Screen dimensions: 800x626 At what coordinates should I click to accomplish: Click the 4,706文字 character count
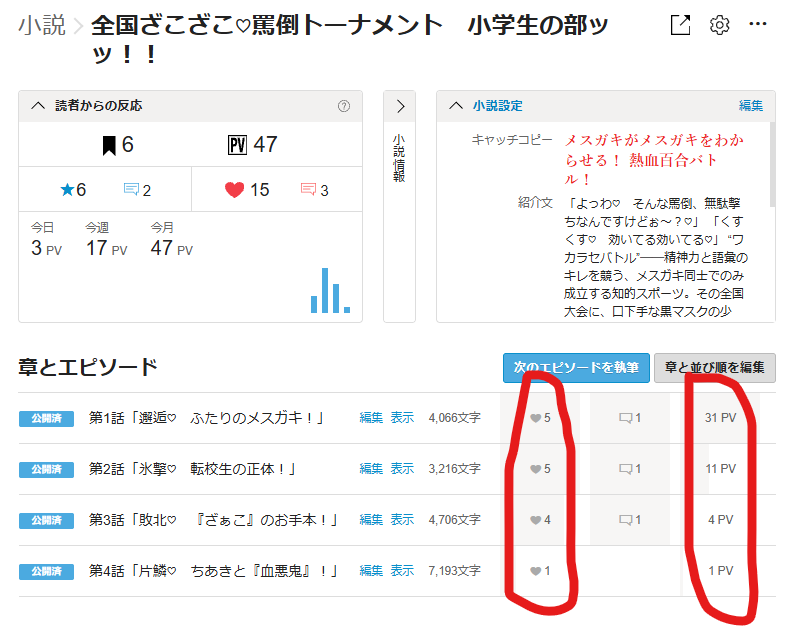point(455,520)
